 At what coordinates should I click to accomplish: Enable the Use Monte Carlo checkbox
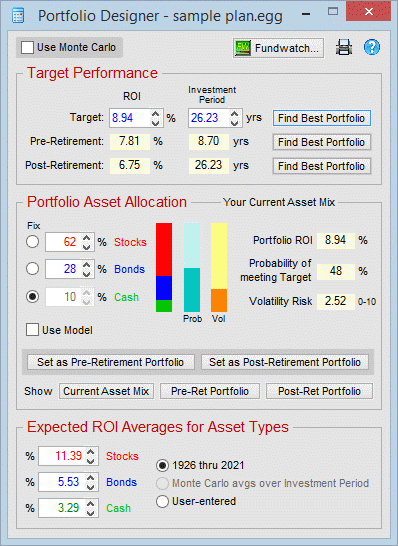pos(28,48)
